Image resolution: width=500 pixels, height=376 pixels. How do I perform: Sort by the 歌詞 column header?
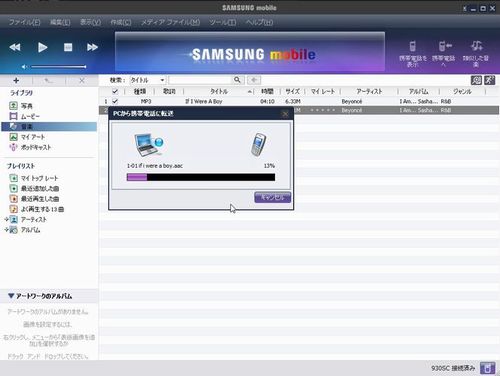pyautogui.click(x=169, y=91)
